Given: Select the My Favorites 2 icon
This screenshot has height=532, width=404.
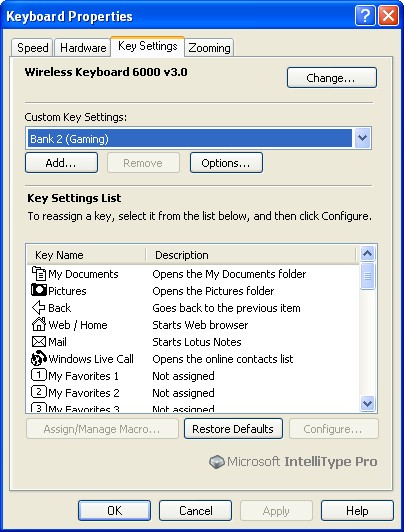Looking at the screenshot, I should click(x=39, y=392).
